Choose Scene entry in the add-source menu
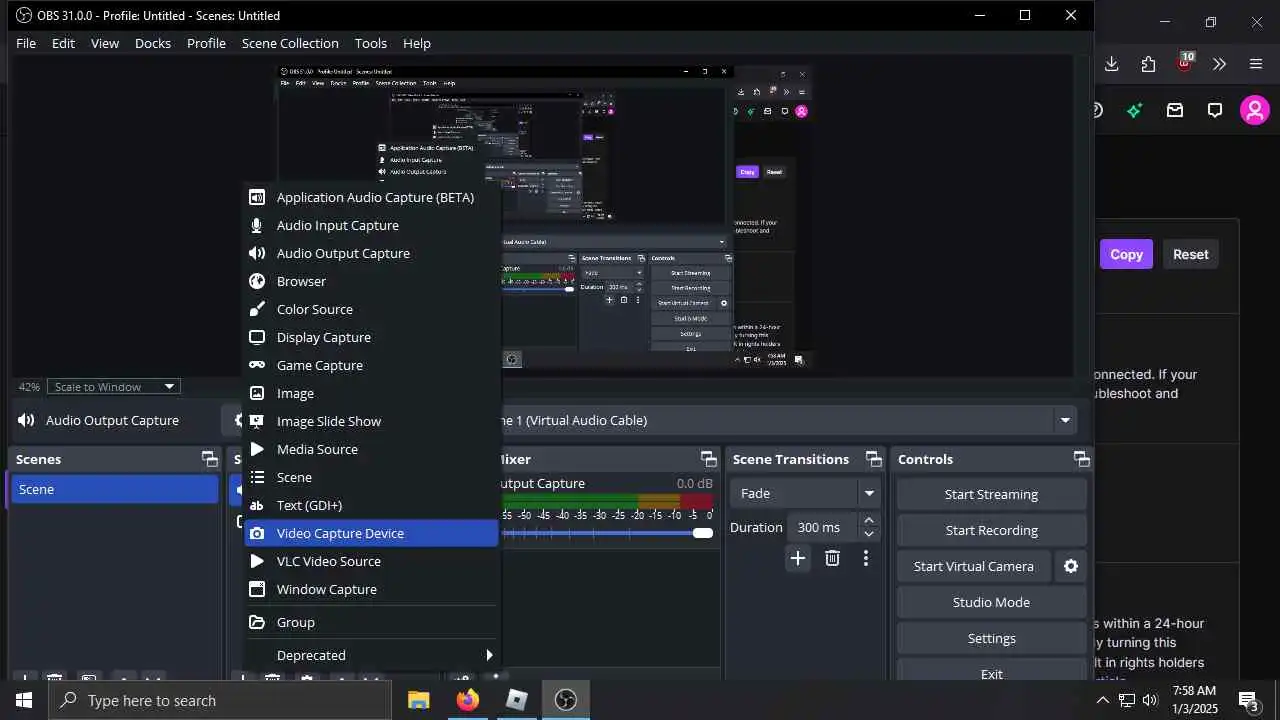The image size is (1280, 720). tap(371, 477)
